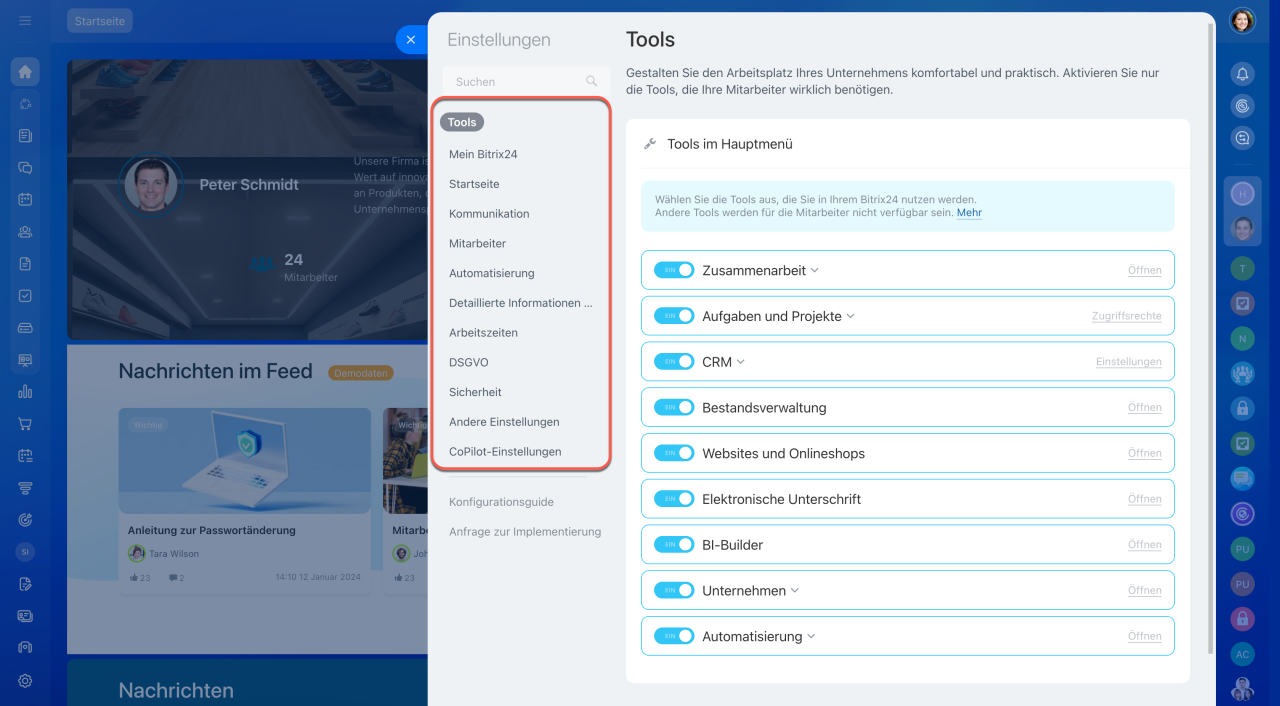The height and width of the screenshot is (706, 1280).
Task: Open the green T chat avatar in right bar
Action: (1242, 268)
